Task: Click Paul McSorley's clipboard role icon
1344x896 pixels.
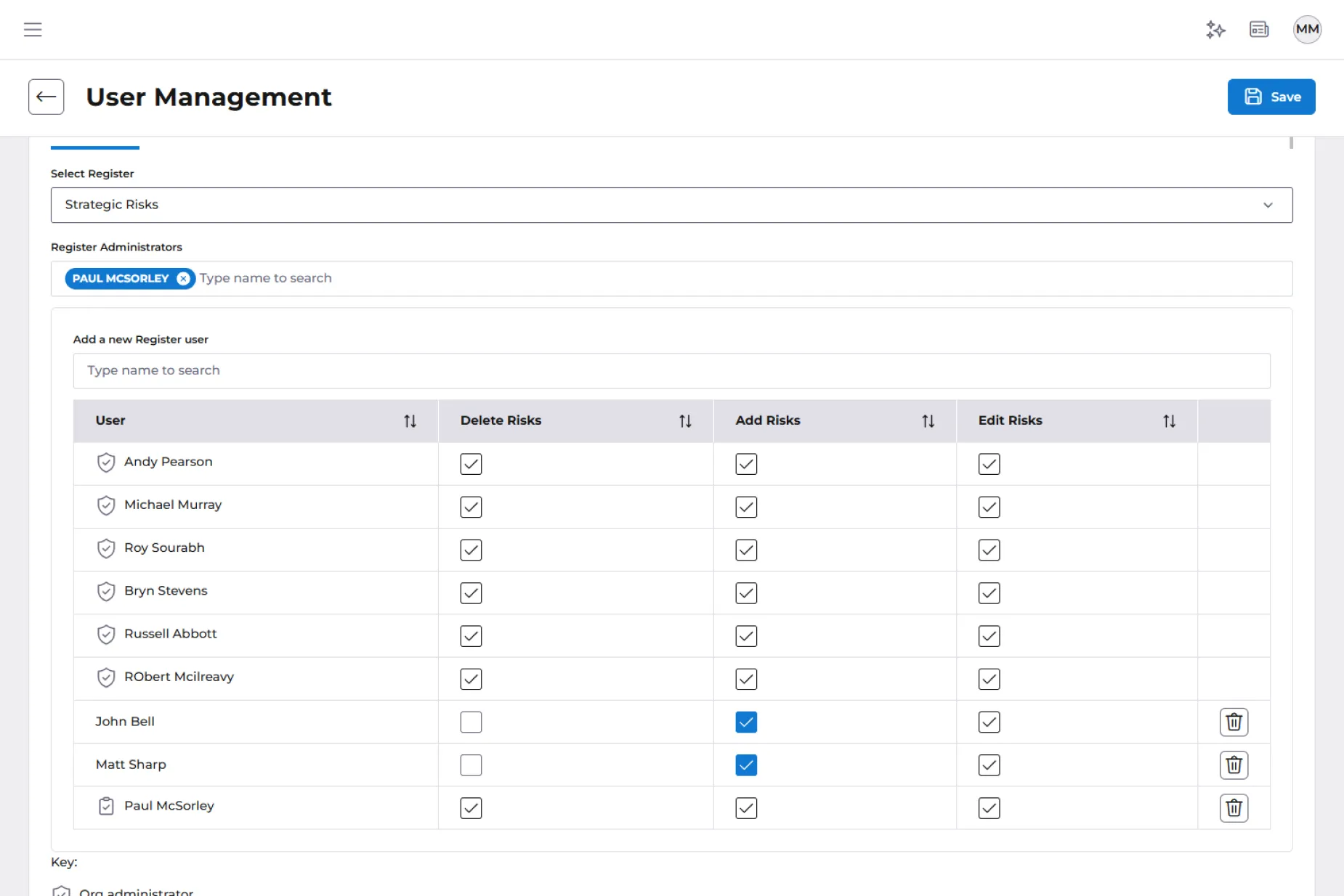Action: pyautogui.click(x=106, y=806)
